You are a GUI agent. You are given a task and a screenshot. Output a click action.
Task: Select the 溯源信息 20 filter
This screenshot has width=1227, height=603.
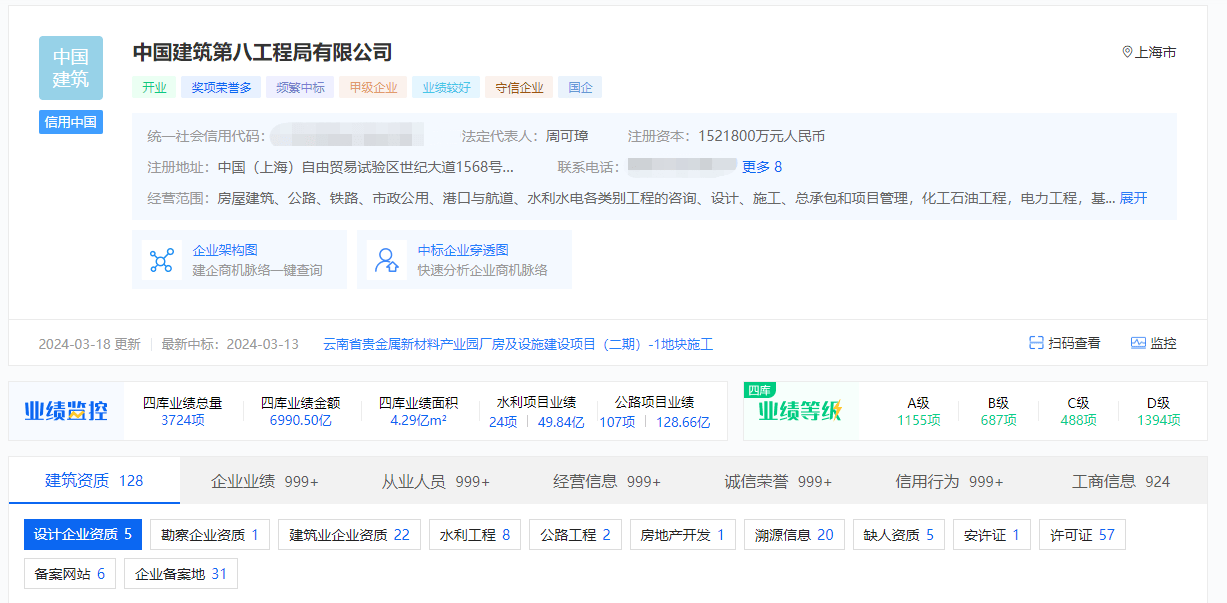tap(795, 535)
